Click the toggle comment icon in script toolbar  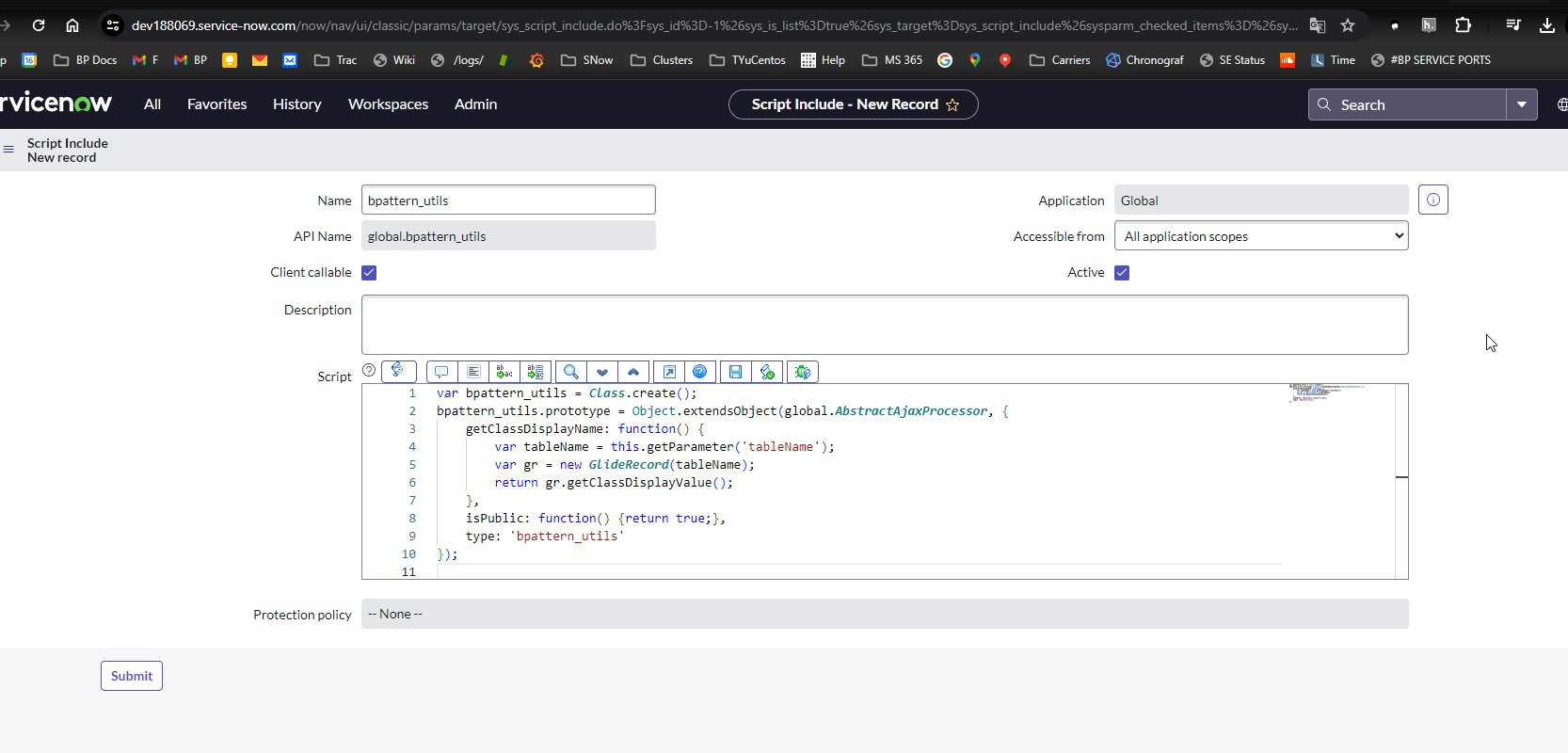coord(441,372)
